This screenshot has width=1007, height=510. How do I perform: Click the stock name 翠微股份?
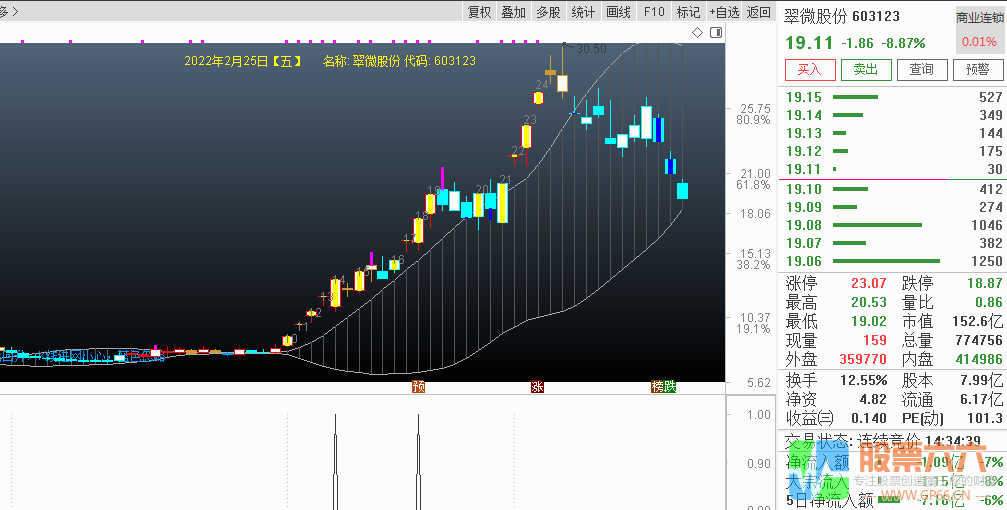tap(816, 16)
